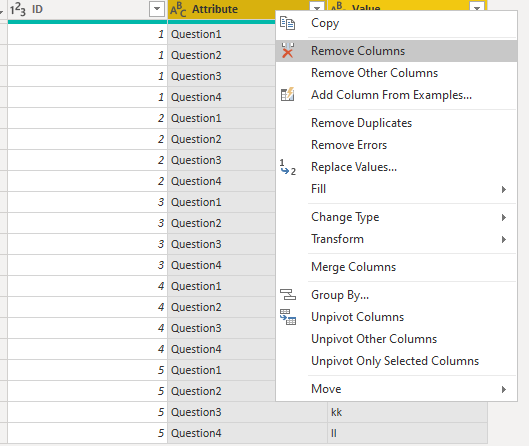Click the Value cell containing kk
This screenshot has height=446, width=529.
[x=408, y=412]
